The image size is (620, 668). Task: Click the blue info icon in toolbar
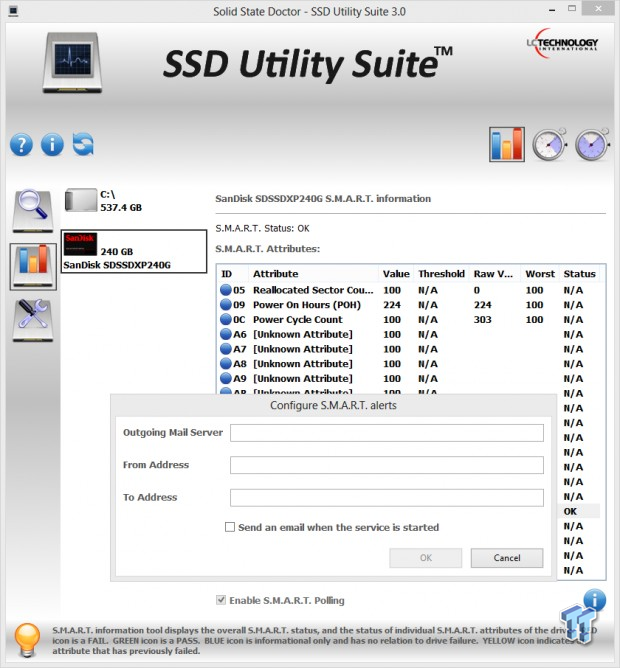pos(52,145)
